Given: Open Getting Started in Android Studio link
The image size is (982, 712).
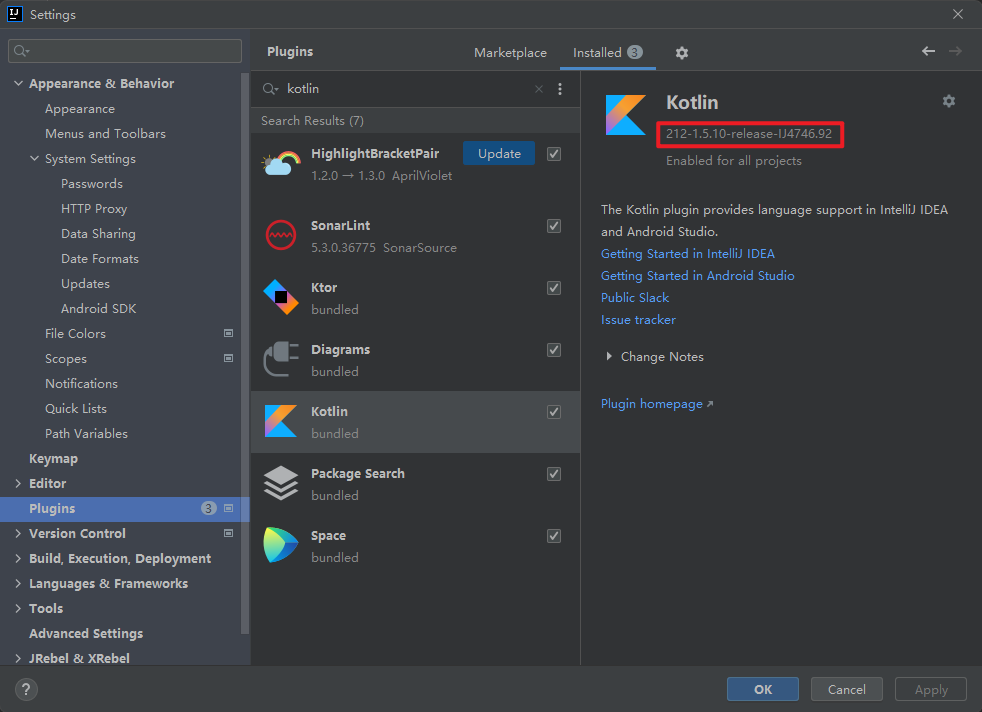Looking at the screenshot, I should [x=698, y=276].
